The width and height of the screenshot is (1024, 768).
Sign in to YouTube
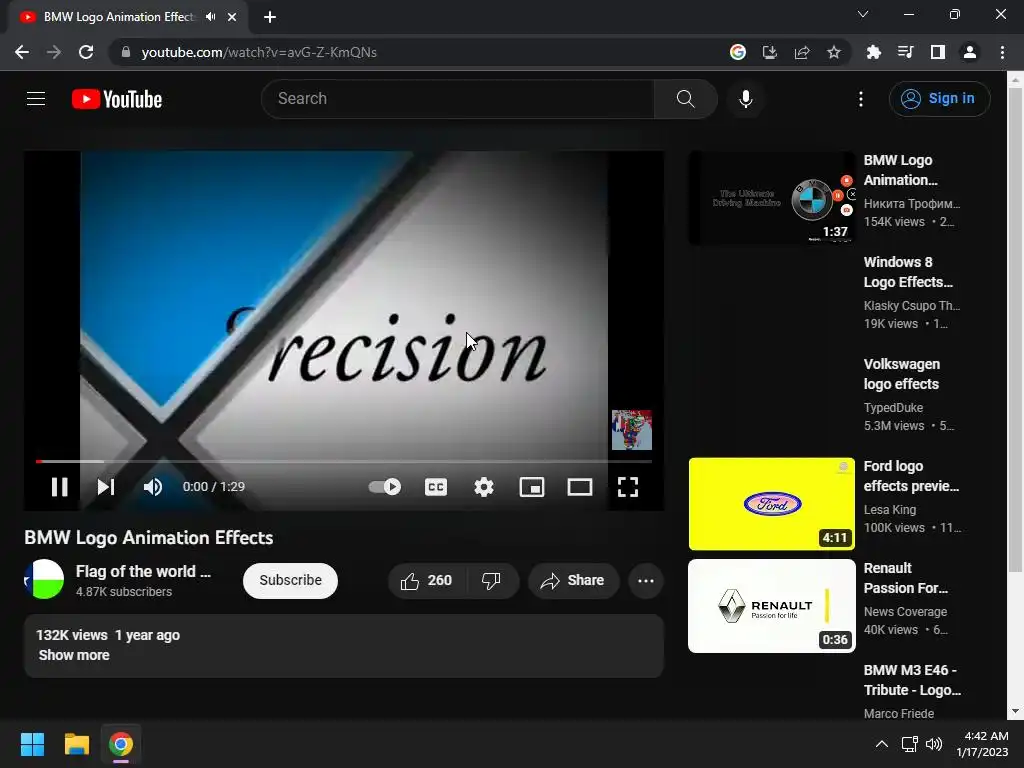(939, 99)
